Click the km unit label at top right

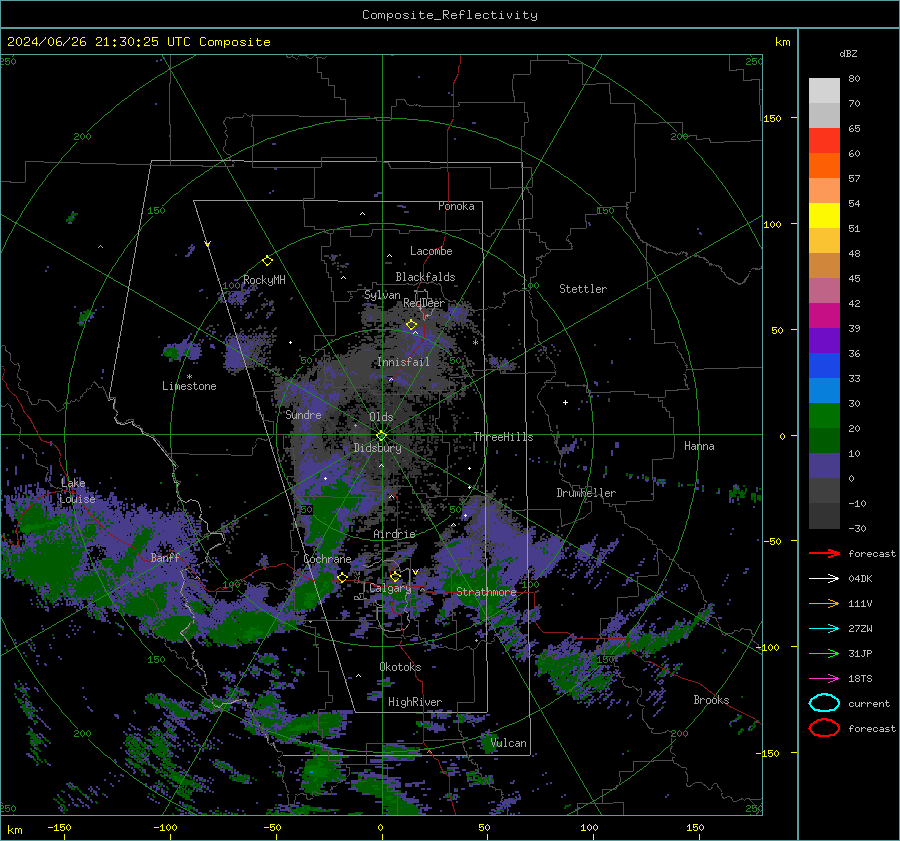pyautogui.click(x=782, y=42)
